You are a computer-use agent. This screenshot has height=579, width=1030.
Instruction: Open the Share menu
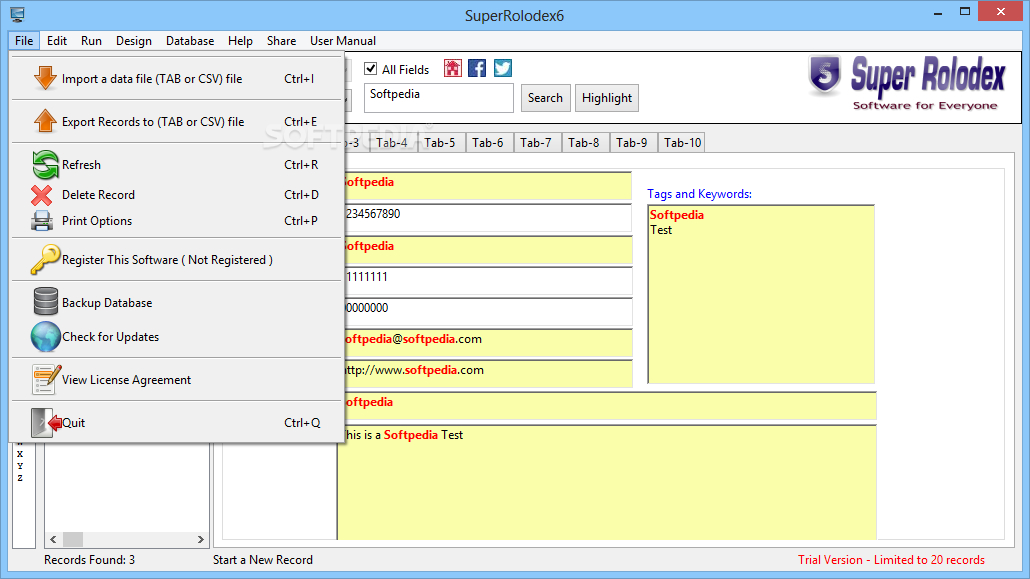pyautogui.click(x=281, y=41)
